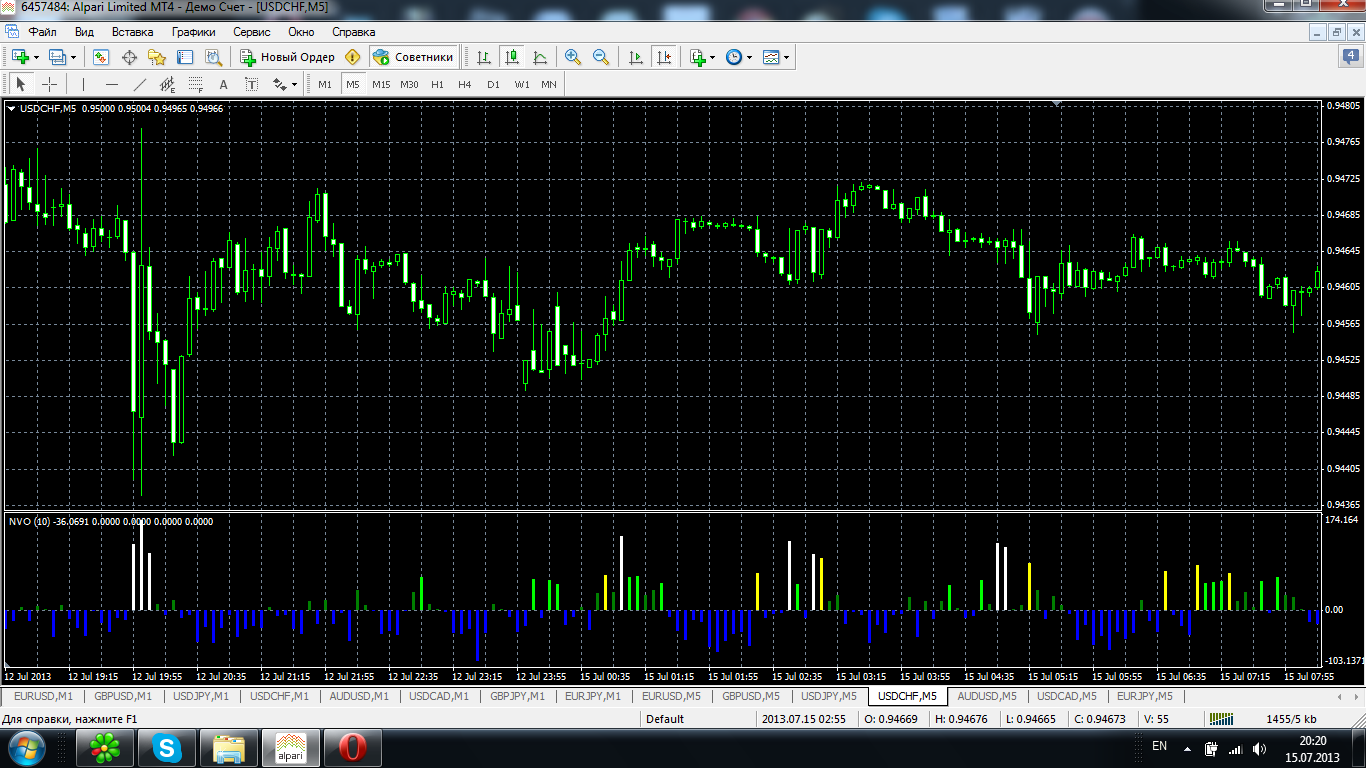Select the MN timeframe button
Image resolution: width=1366 pixels, height=768 pixels.
pyautogui.click(x=549, y=84)
